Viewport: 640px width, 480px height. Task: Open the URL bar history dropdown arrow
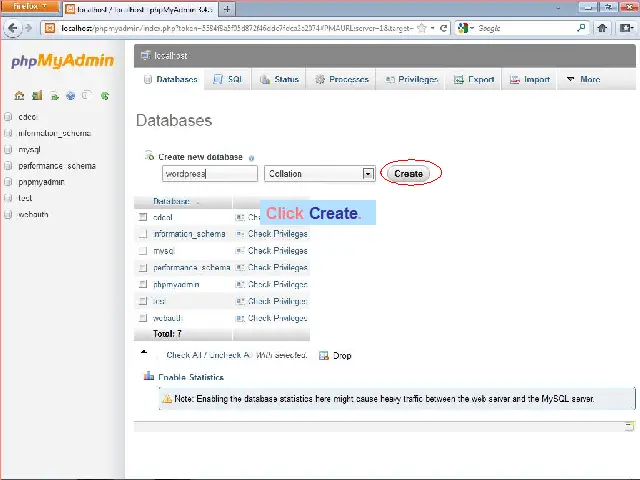[433, 28]
